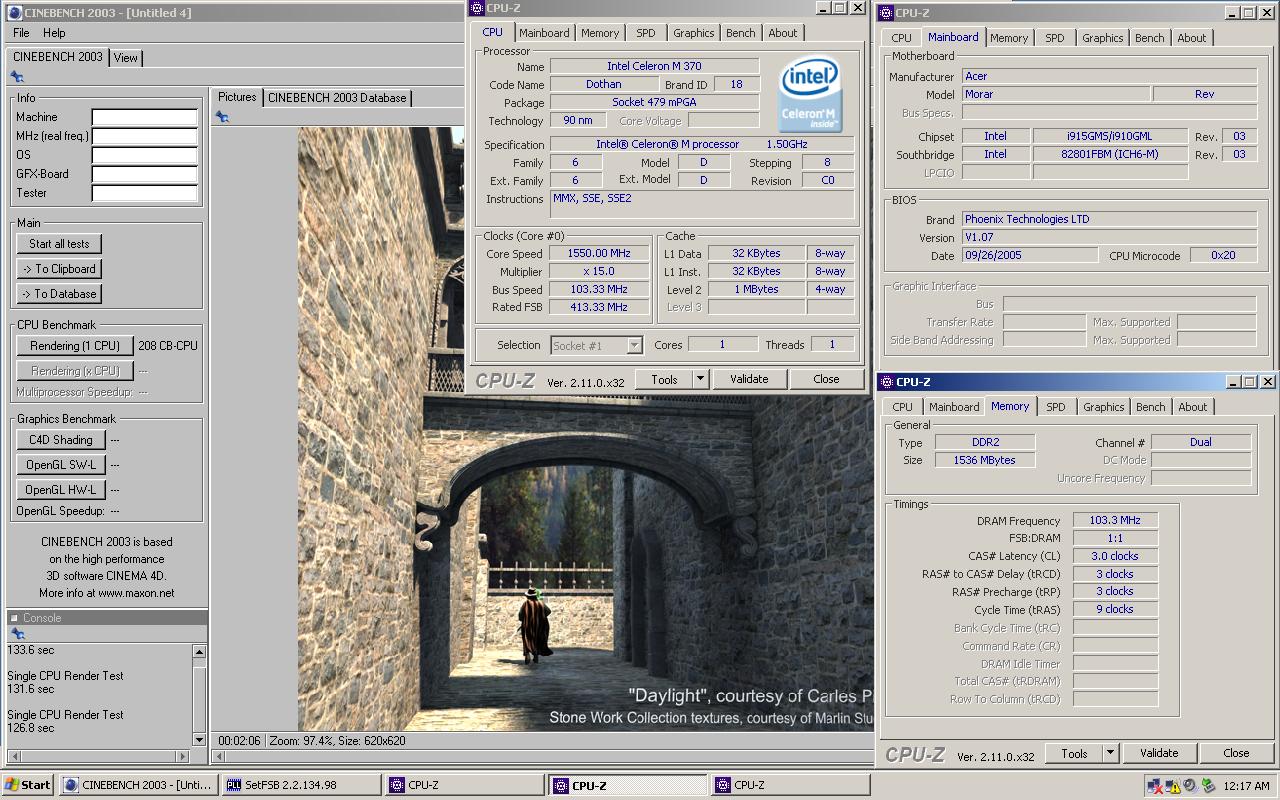Click the Tools button in the CPU-Z Memory window
1280x800 pixels.
[1074, 753]
